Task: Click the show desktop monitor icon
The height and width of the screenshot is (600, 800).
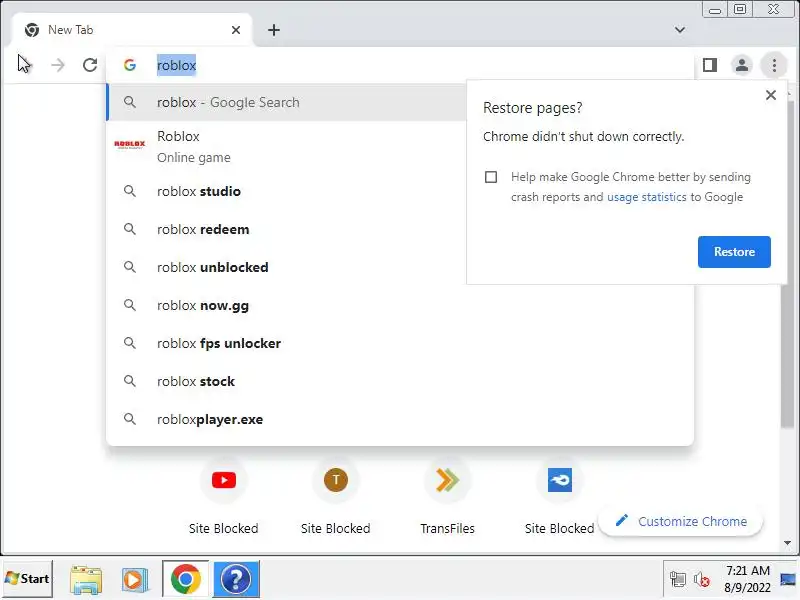Action: click(788, 579)
